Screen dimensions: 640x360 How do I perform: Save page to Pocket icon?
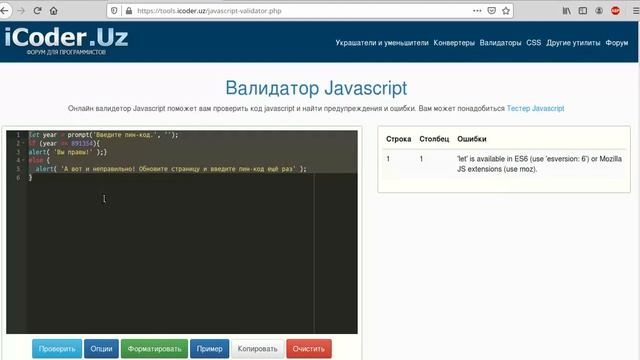pyautogui.click(x=492, y=11)
